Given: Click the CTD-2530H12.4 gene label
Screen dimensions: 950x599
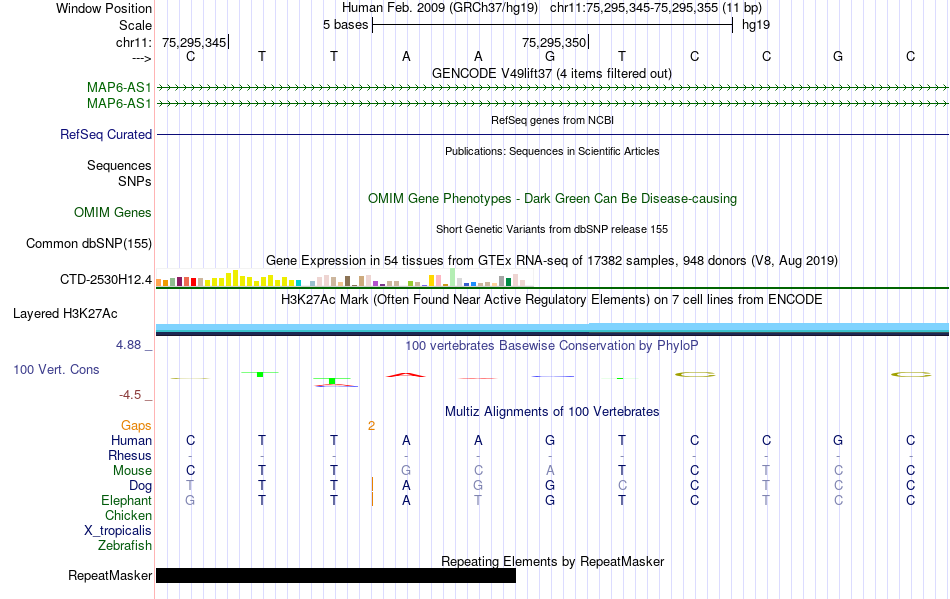Looking at the screenshot, I should pyautogui.click(x=105, y=279).
